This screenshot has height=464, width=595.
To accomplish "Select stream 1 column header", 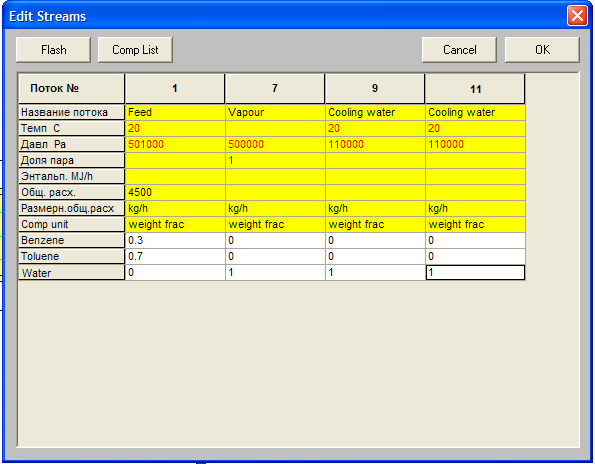I will pos(175,89).
